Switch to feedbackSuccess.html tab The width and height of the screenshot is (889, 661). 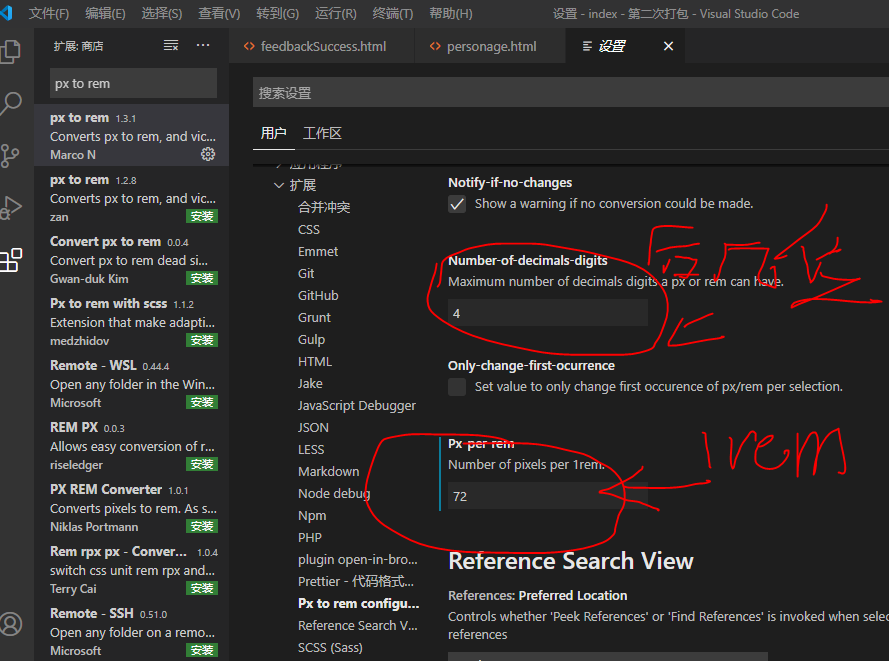tap(322, 46)
